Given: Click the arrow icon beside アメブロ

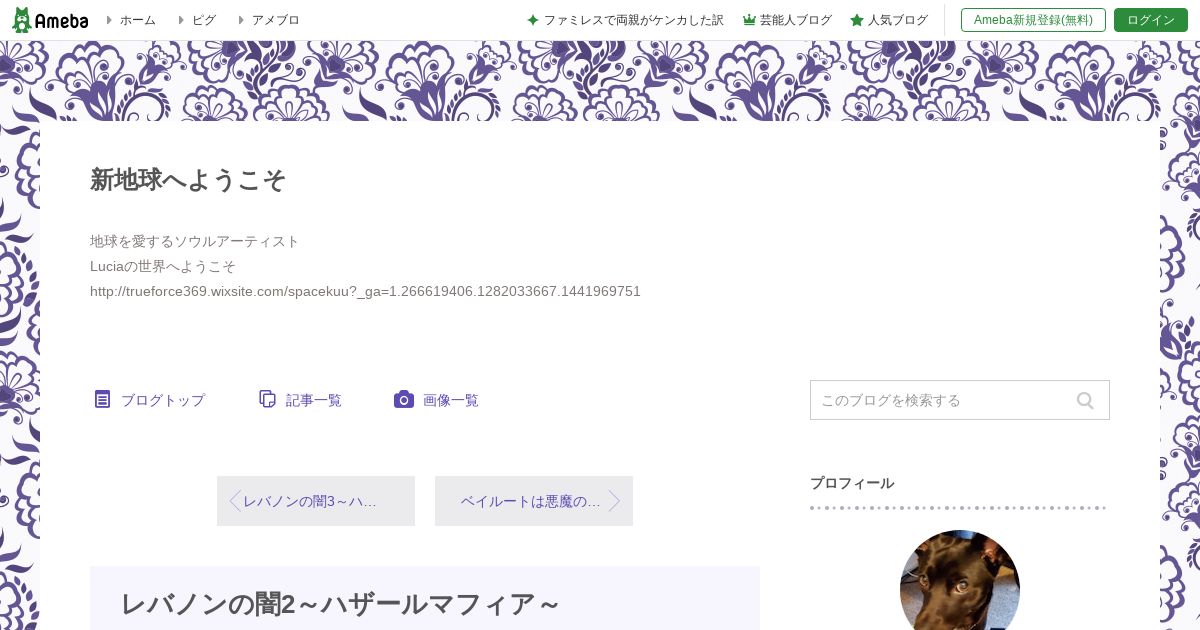Looking at the screenshot, I should tap(241, 20).
